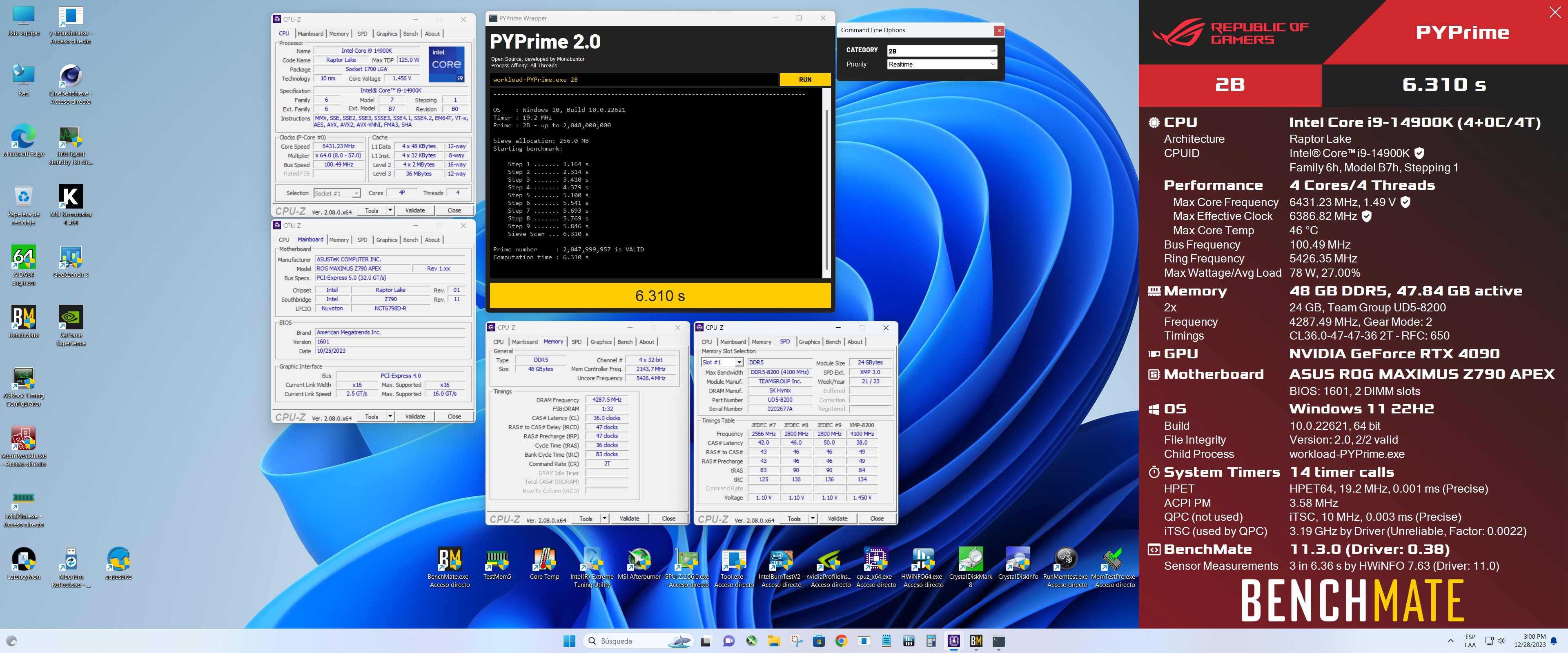This screenshot has width=1568, height=653.
Task: Open the notification bell in system tray
Action: click(x=1553, y=641)
